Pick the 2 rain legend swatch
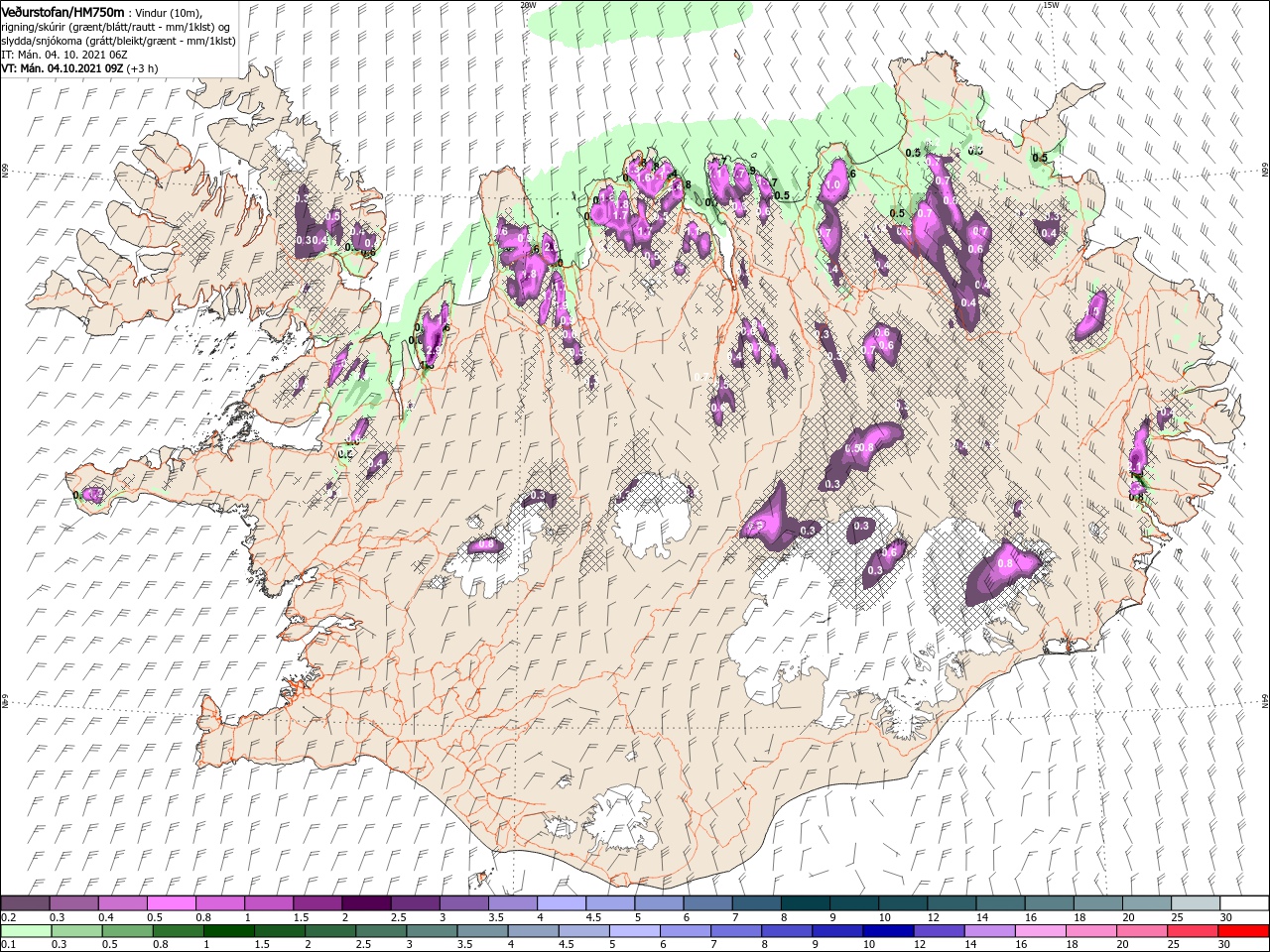Screen dimensions: 1270x952 (x=330, y=931)
